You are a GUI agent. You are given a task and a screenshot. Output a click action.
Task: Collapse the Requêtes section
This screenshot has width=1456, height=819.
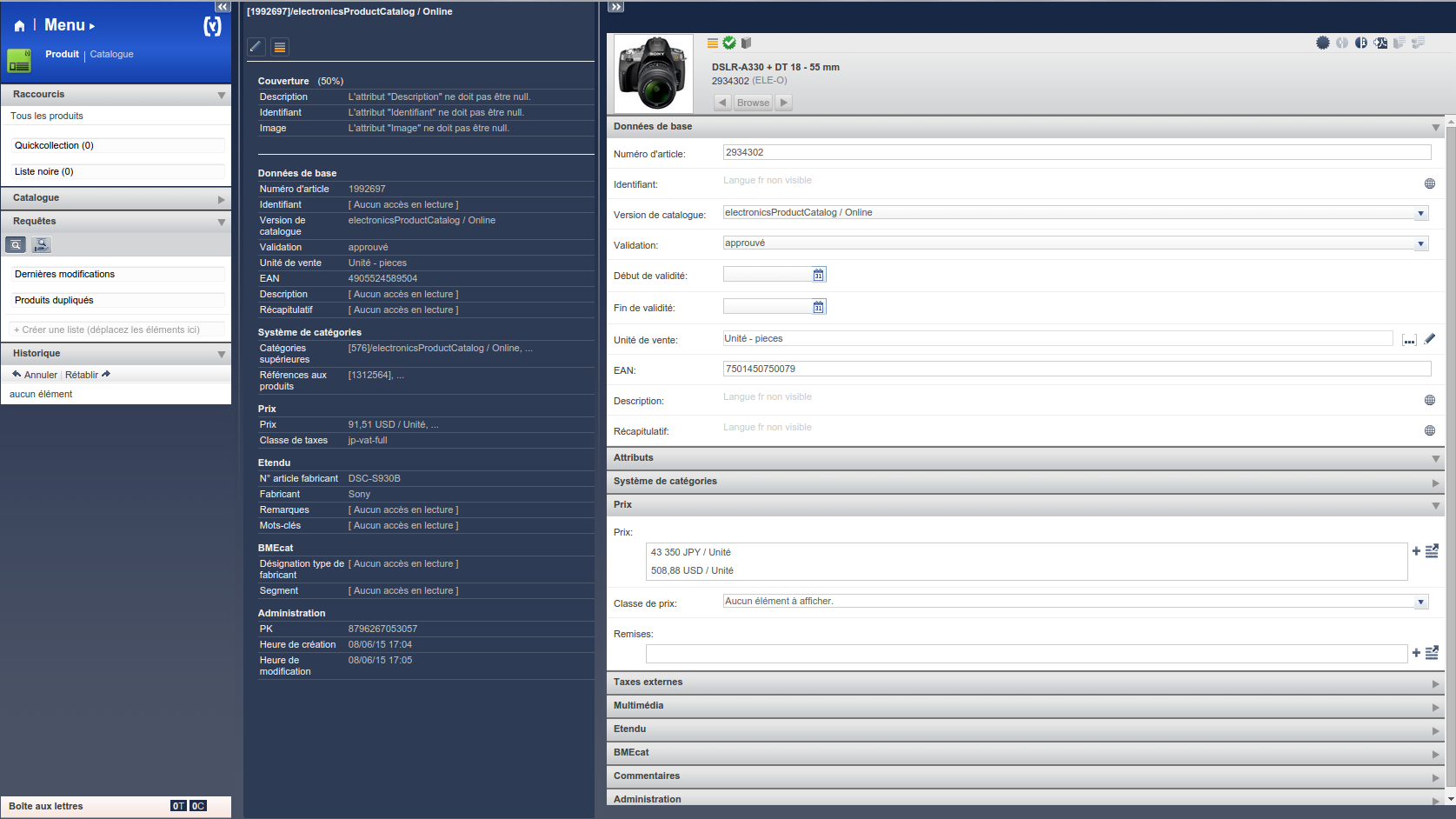(221, 223)
